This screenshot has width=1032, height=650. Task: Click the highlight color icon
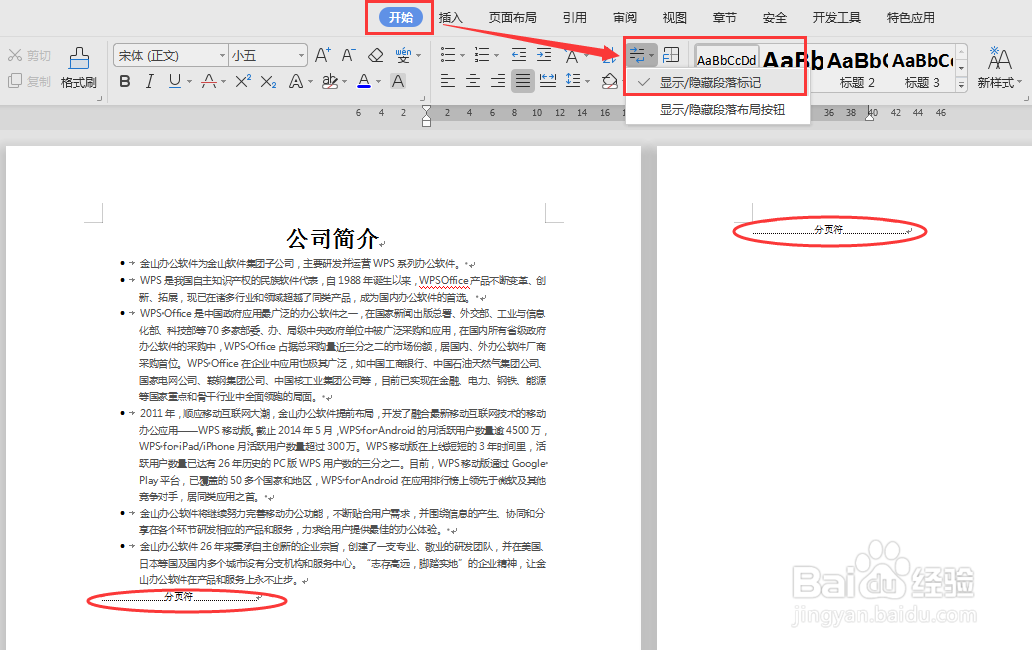click(332, 81)
